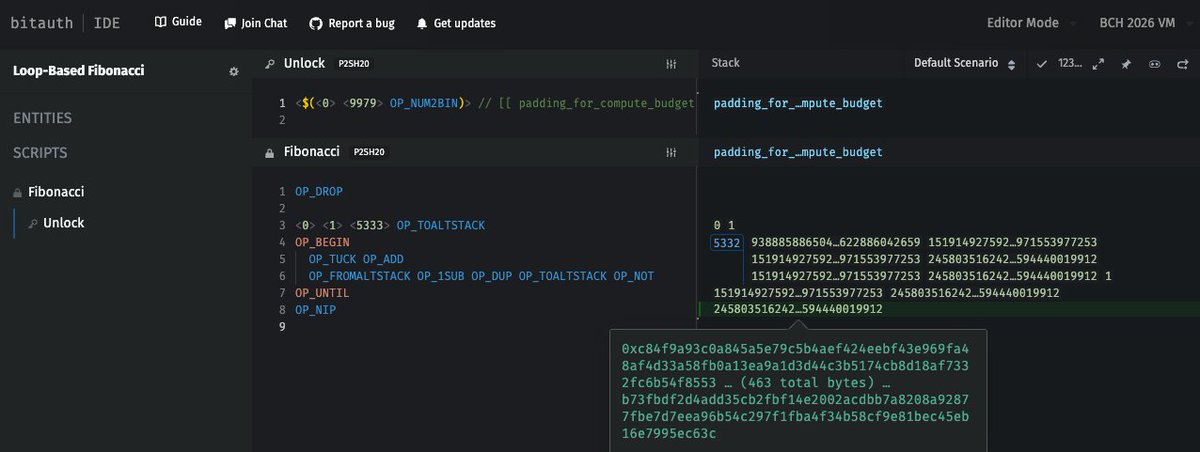
Task: Click the Fibonacci editor title
Action: [x=313, y=152]
